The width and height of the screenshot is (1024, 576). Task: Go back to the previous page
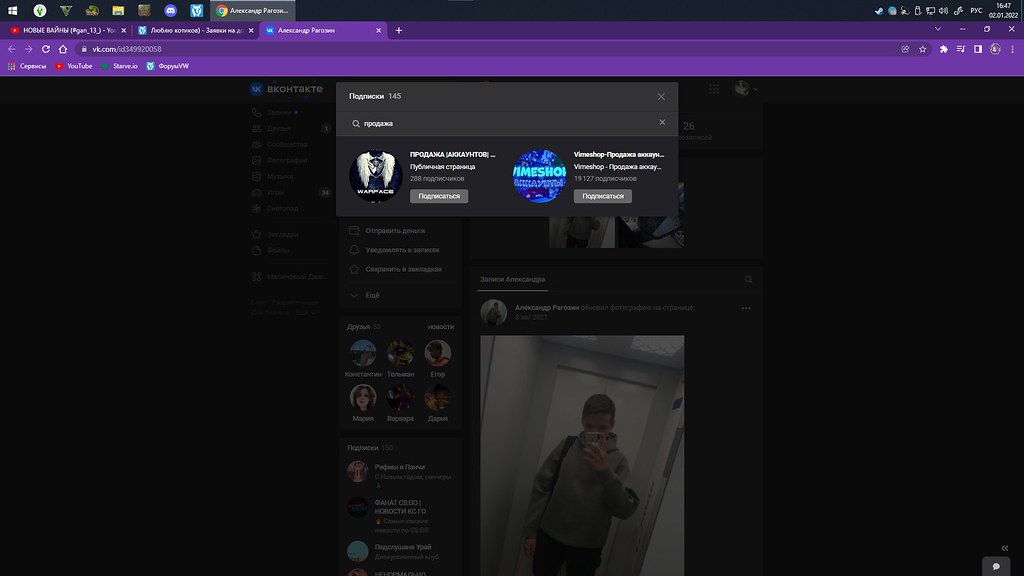tap(12, 49)
